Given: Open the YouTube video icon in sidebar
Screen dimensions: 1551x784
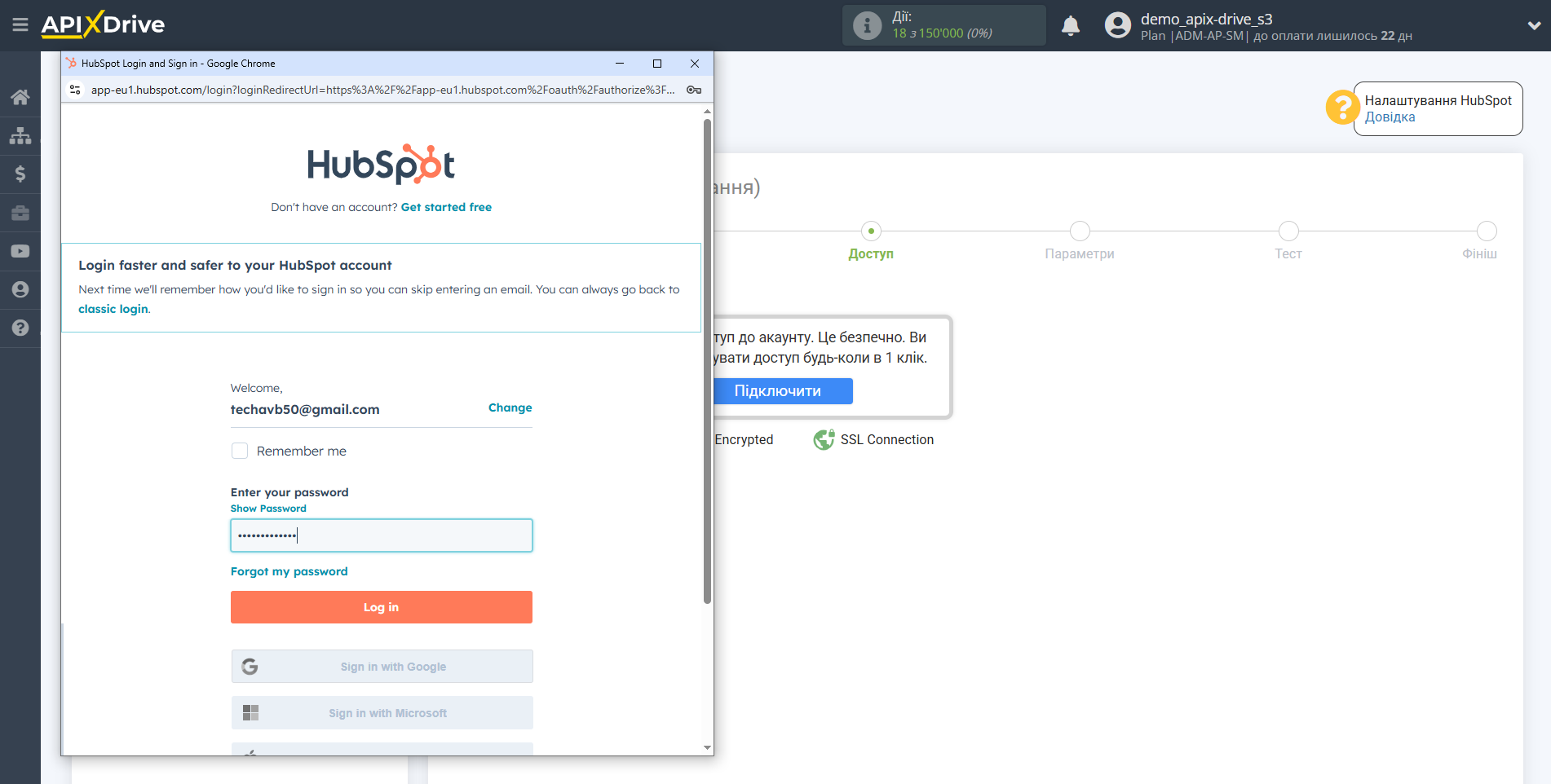Looking at the screenshot, I should tap(20, 251).
